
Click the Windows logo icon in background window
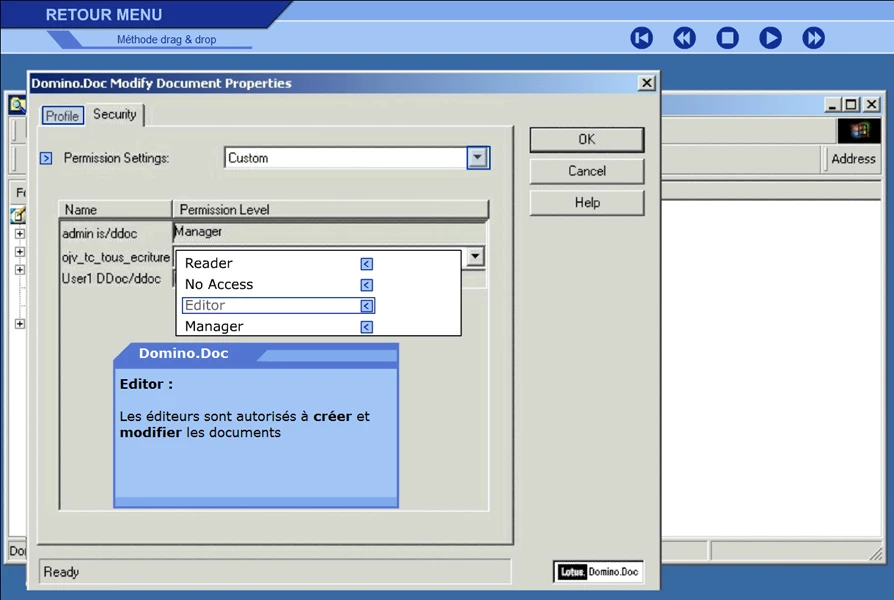point(859,131)
